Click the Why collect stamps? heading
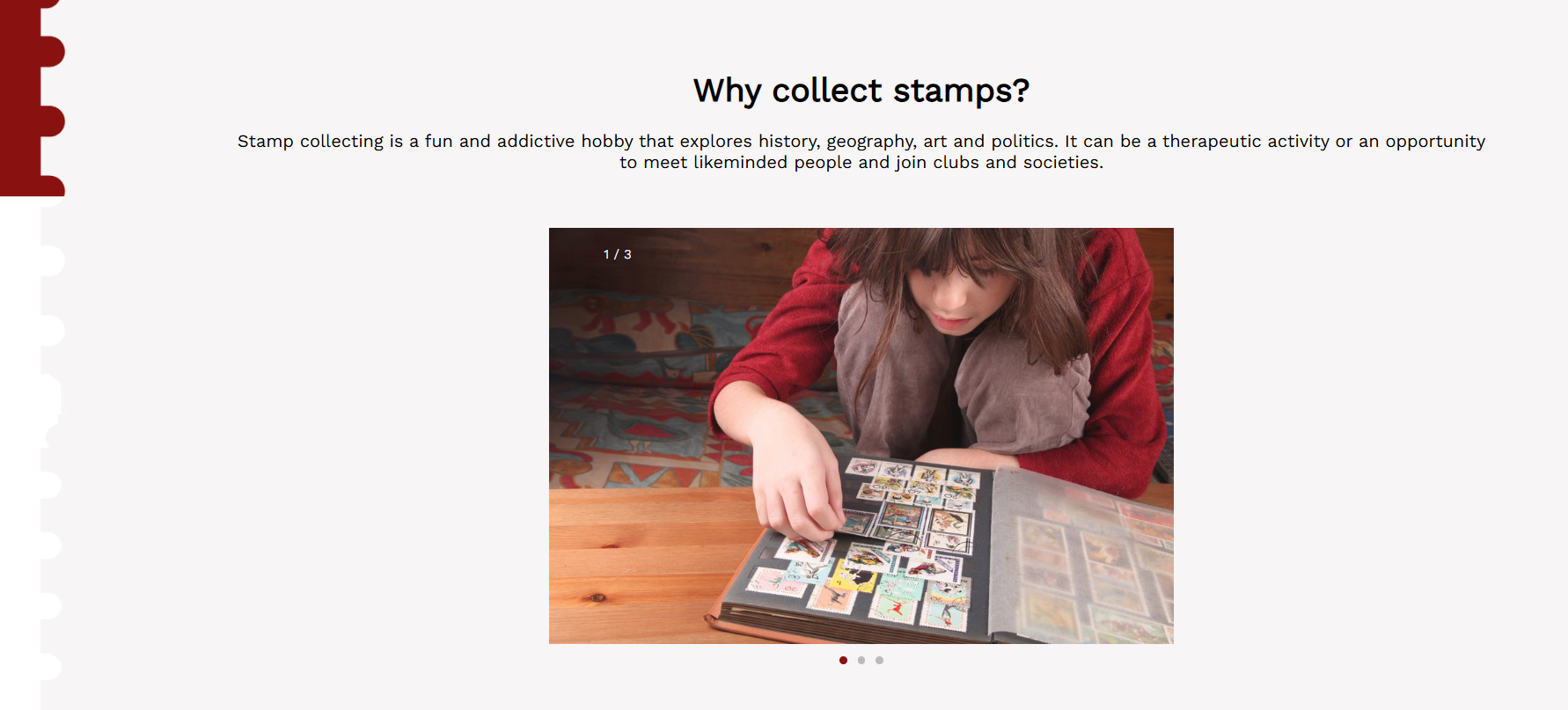Screen dimensions: 1568x710 [x=861, y=91]
